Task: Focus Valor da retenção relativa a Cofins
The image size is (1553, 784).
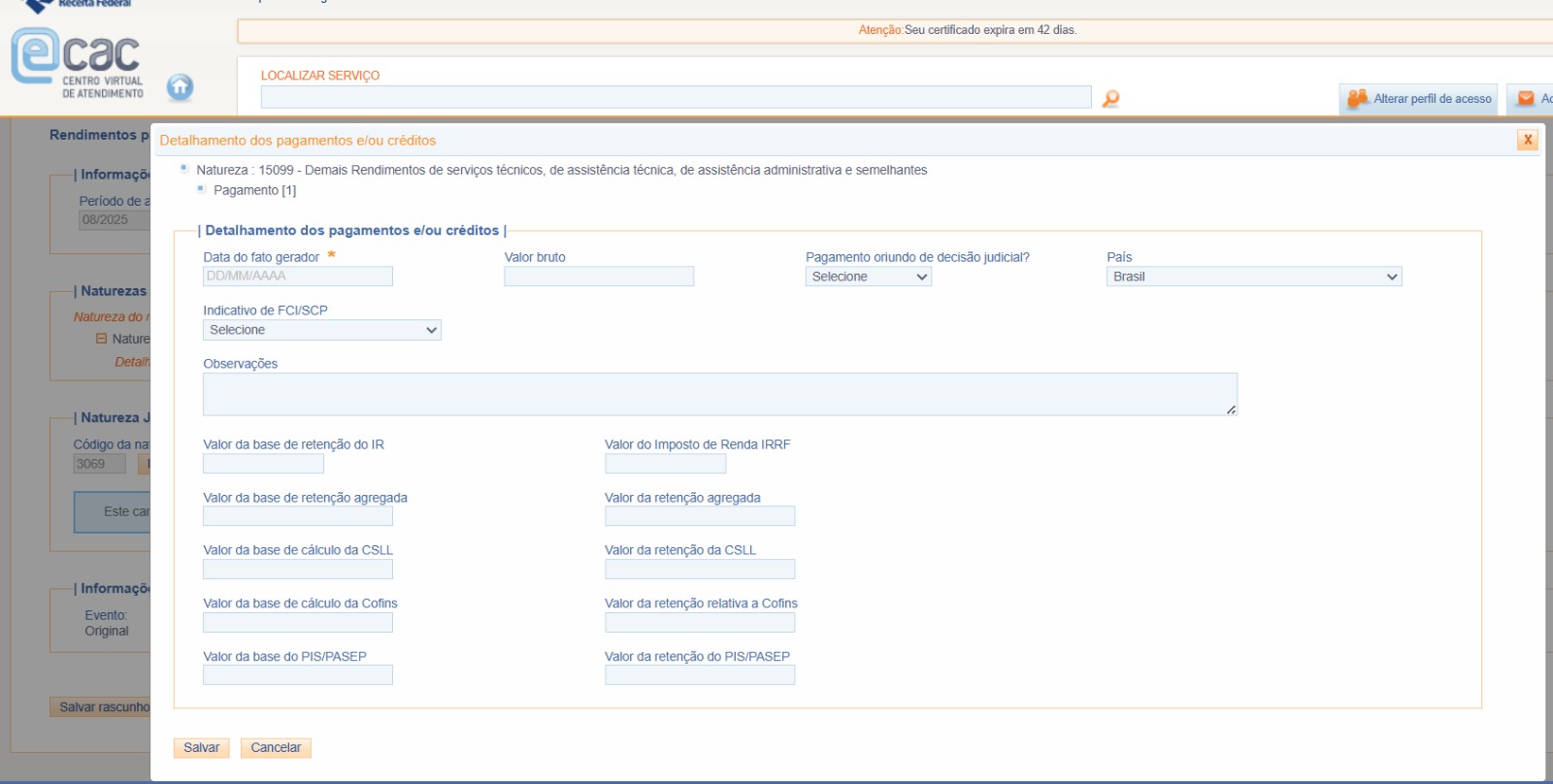Action: (700, 622)
